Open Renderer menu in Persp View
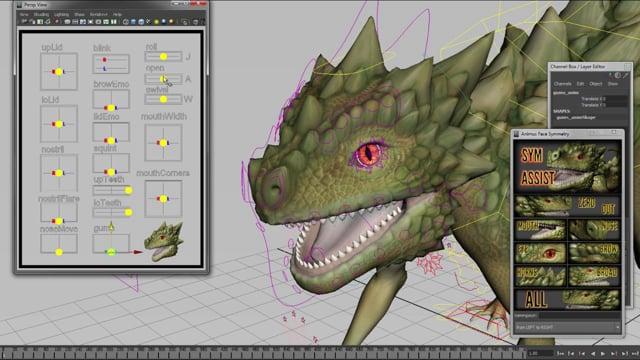The image size is (640, 360). tap(98, 14)
